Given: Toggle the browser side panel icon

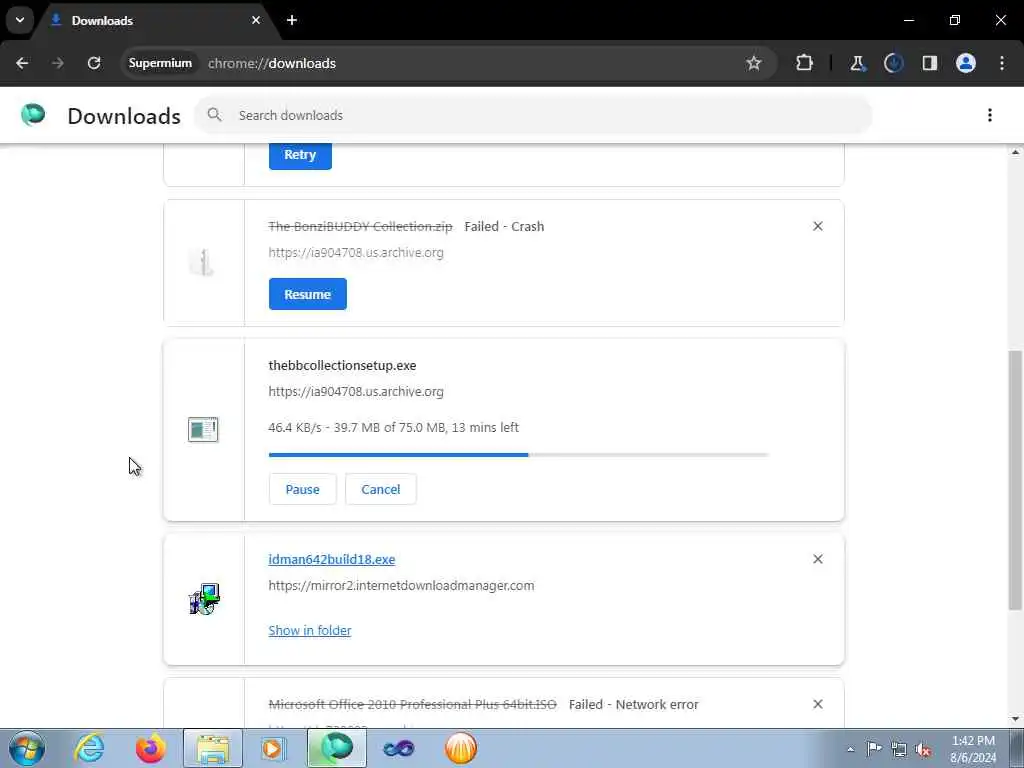Looking at the screenshot, I should pyautogui.click(x=929, y=63).
